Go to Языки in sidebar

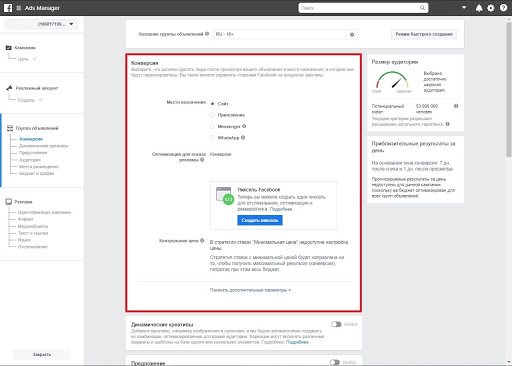click(x=24, y=240)
